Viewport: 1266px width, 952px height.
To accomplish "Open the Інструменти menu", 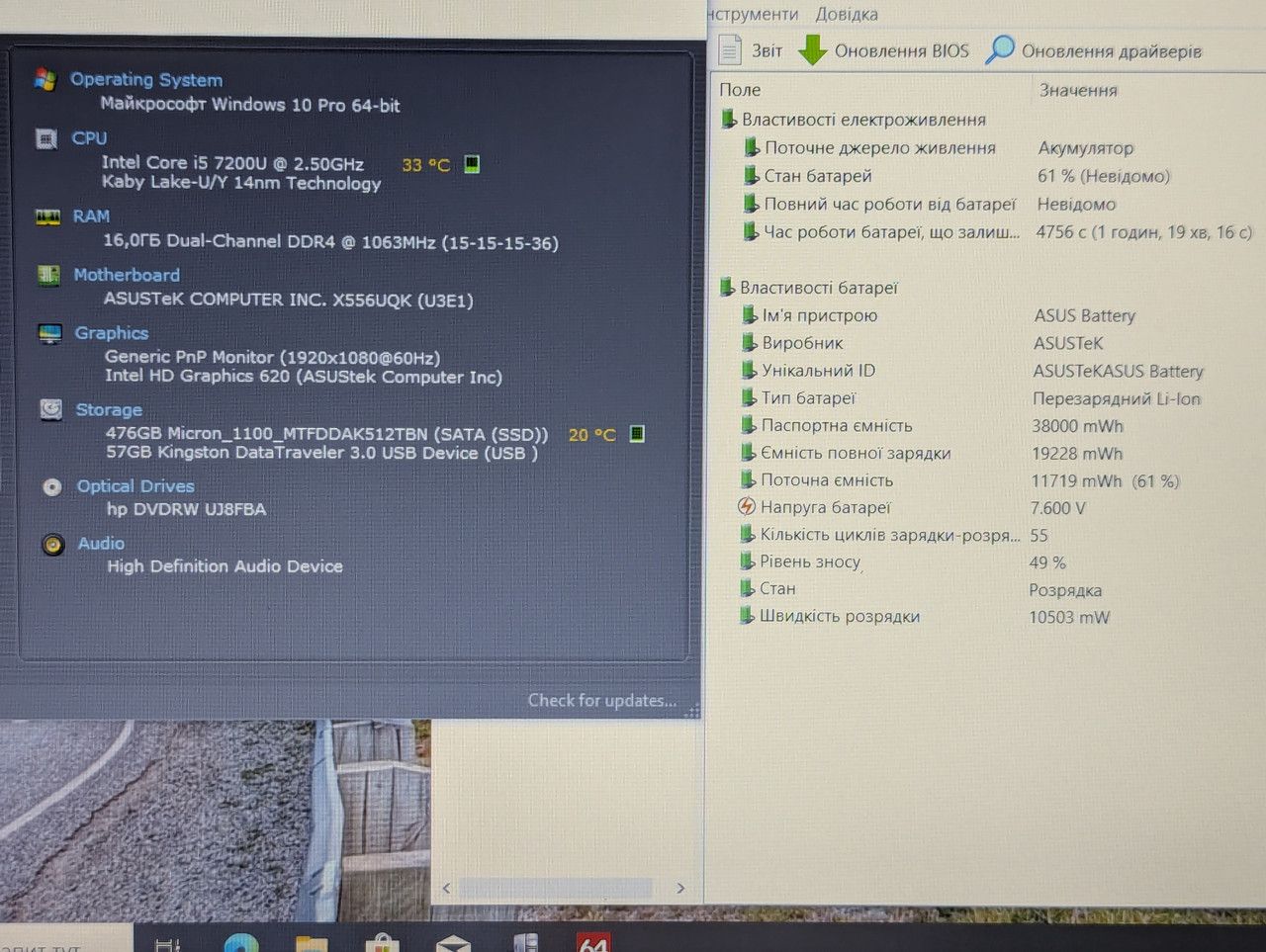I will tap(754, 14).
